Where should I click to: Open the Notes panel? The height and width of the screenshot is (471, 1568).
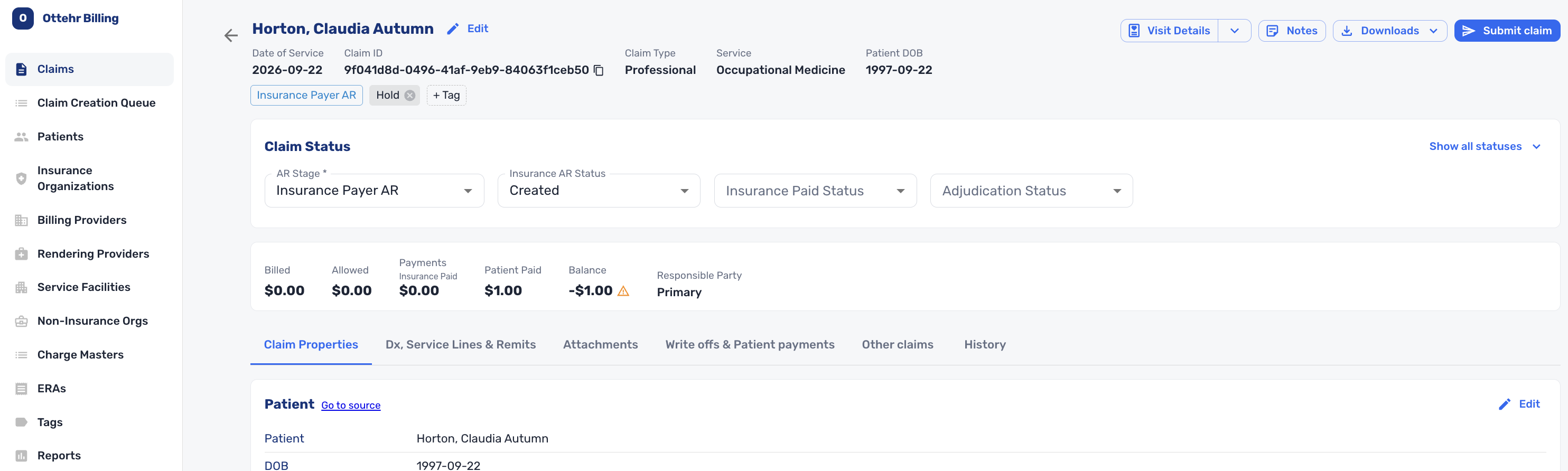pos(1292,31)
